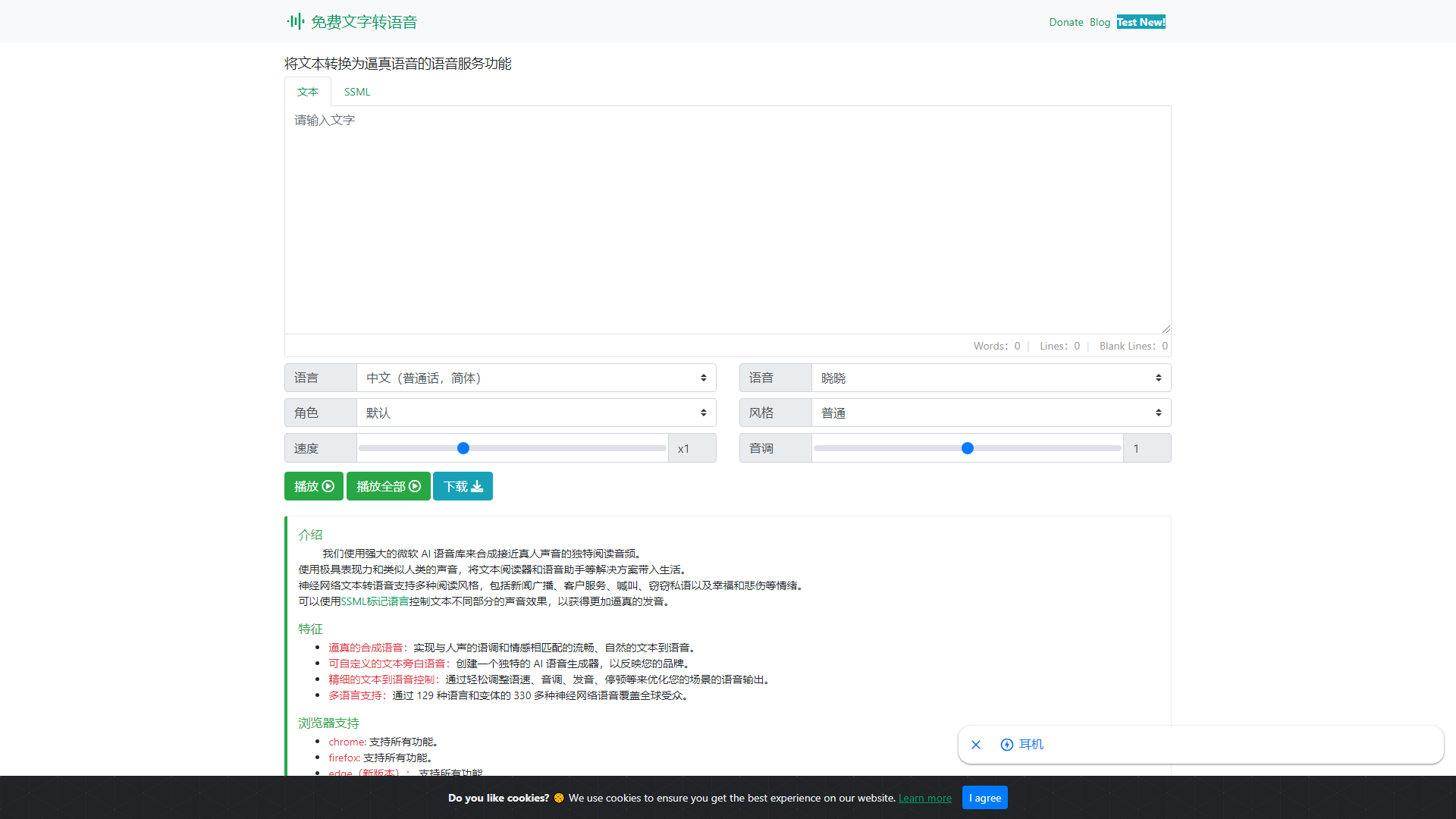Click the 播放全部 play all button
1456x819 pixels.
[x=388, y=486]
